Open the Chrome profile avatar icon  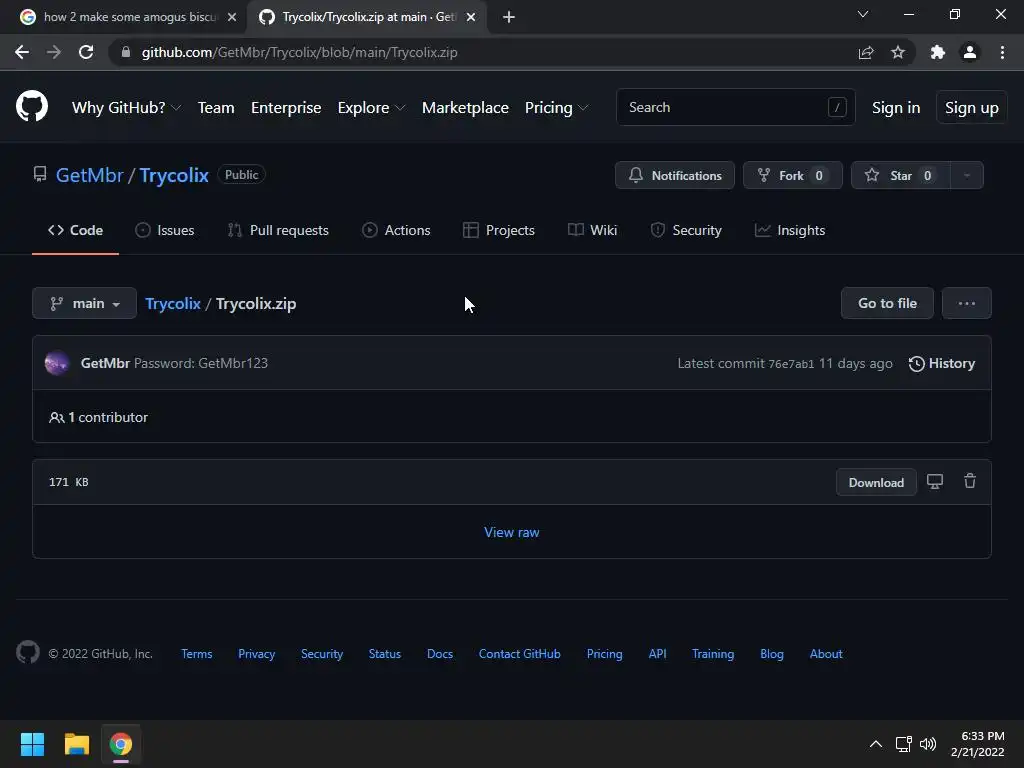(x=970, y=52)
